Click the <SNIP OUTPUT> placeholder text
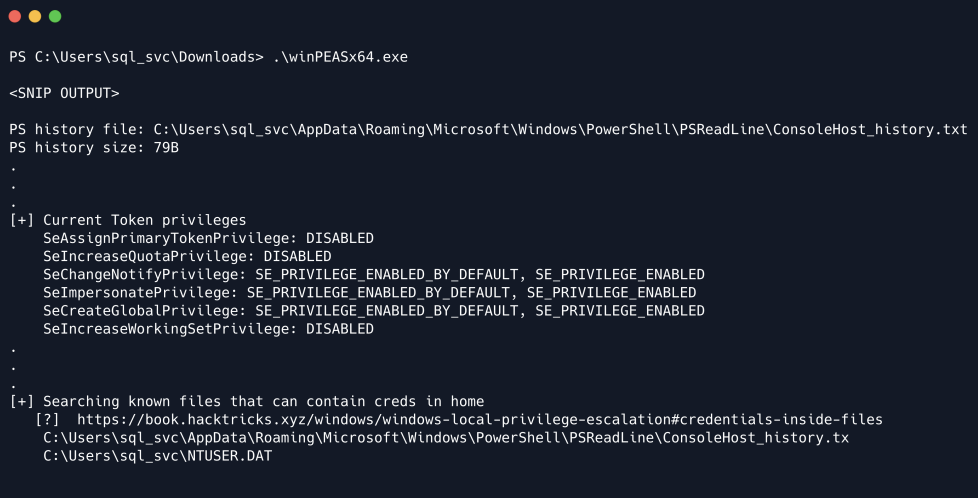 point(64,93)
